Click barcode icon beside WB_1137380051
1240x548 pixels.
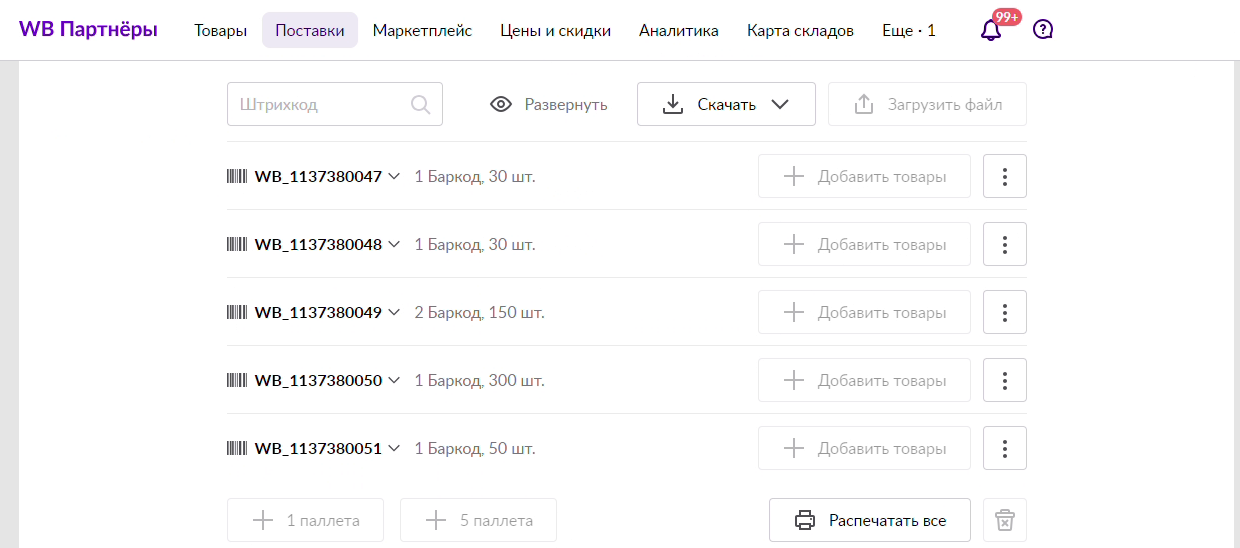(237, 448)
